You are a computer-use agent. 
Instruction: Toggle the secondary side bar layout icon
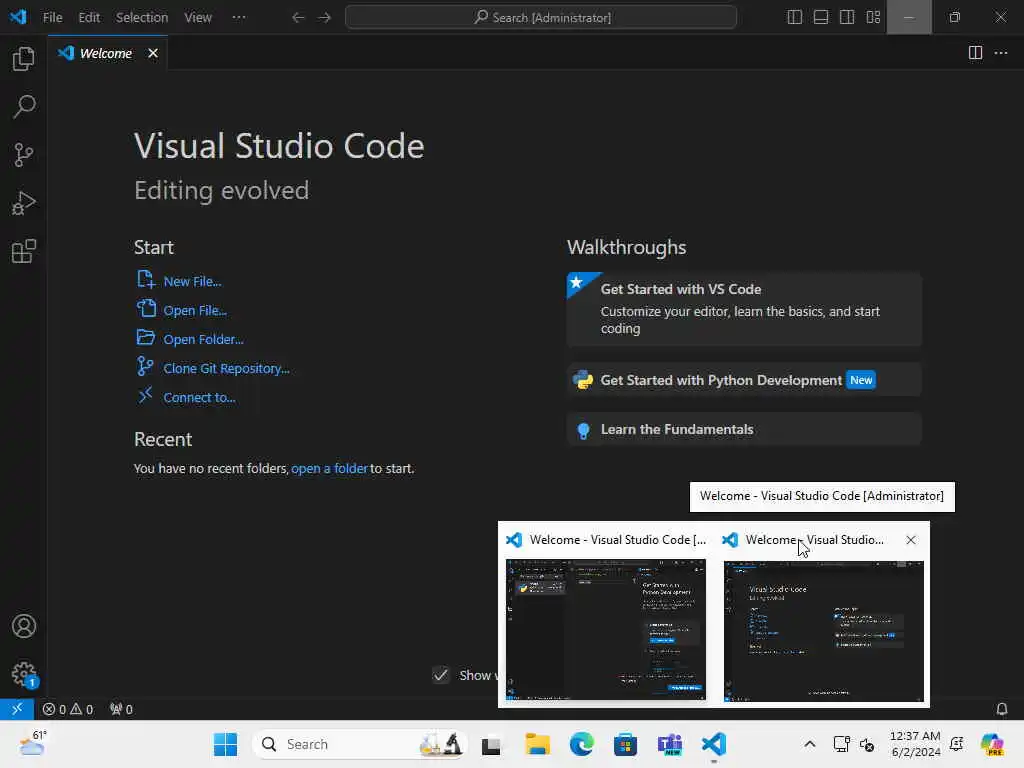(x=846, y=18)
